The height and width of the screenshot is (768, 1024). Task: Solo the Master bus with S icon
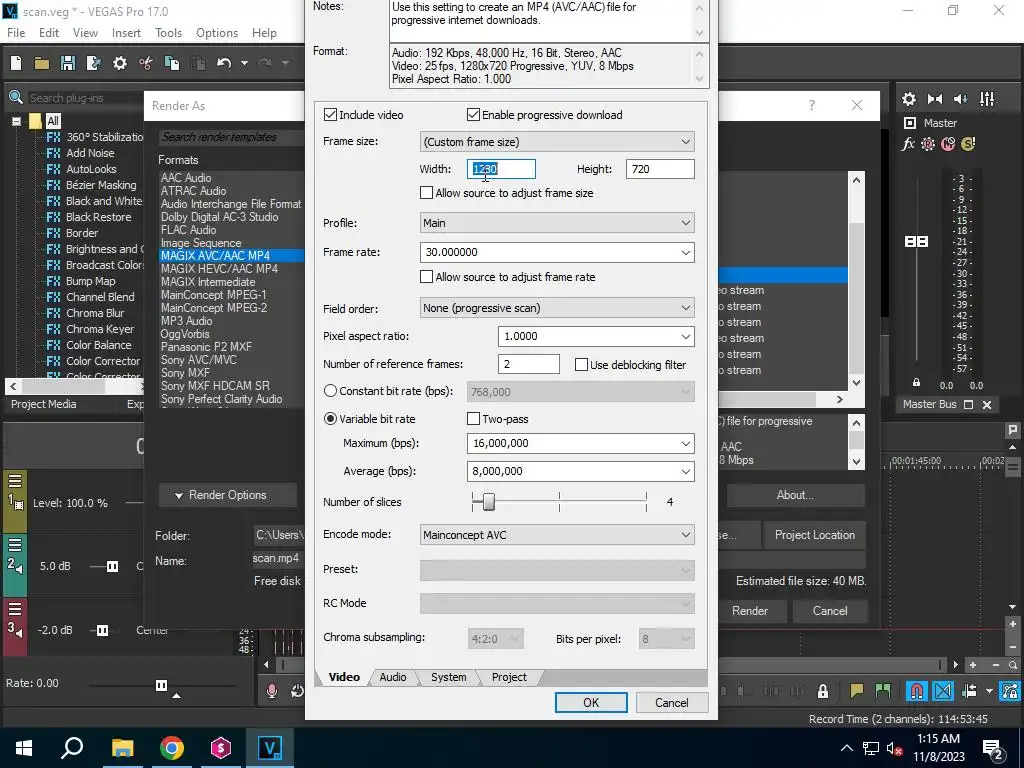(x=968, y=144)
